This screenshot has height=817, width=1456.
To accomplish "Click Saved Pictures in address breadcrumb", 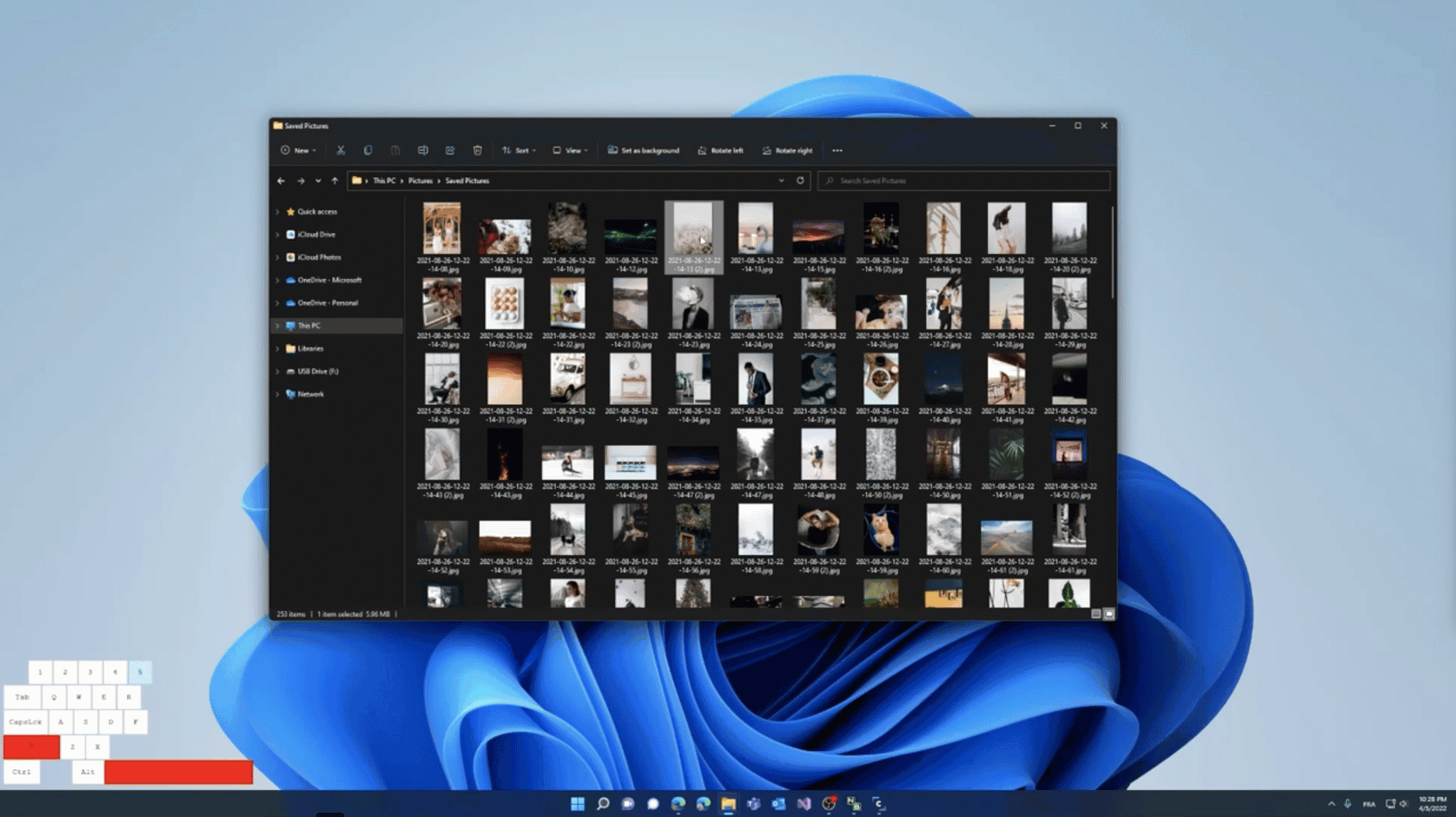I will tap(467, 181).
